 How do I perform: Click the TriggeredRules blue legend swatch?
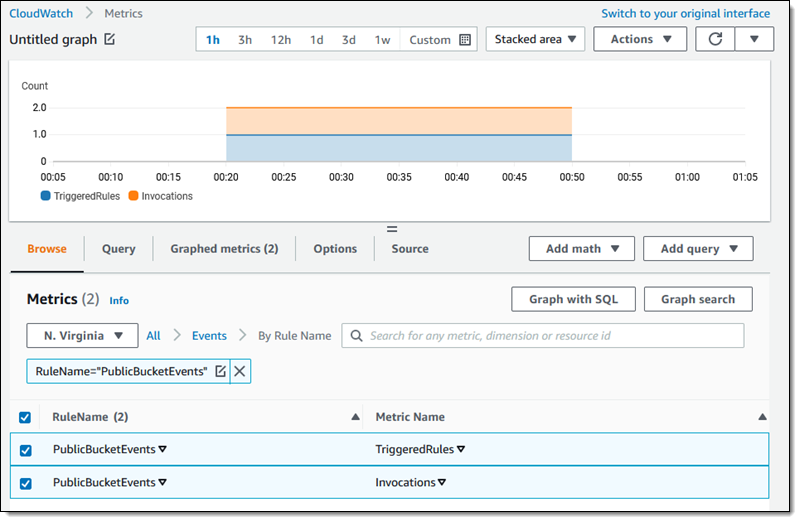[45, 196]
